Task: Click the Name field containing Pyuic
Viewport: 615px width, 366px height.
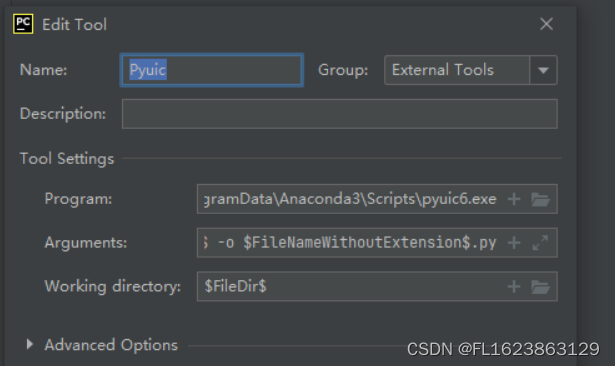Action: pos(212,70)
